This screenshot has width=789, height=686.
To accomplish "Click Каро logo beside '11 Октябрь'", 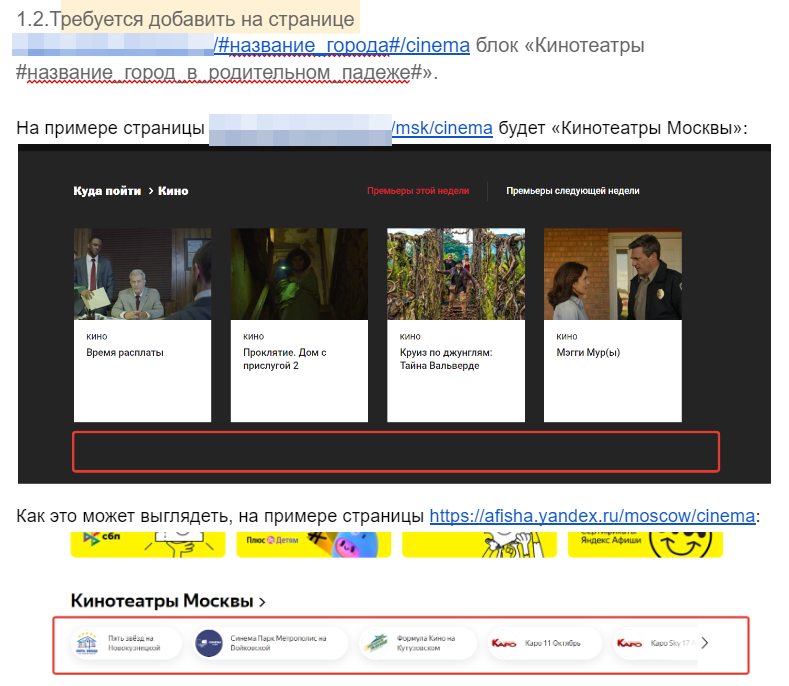I will [x=504, y=643].
